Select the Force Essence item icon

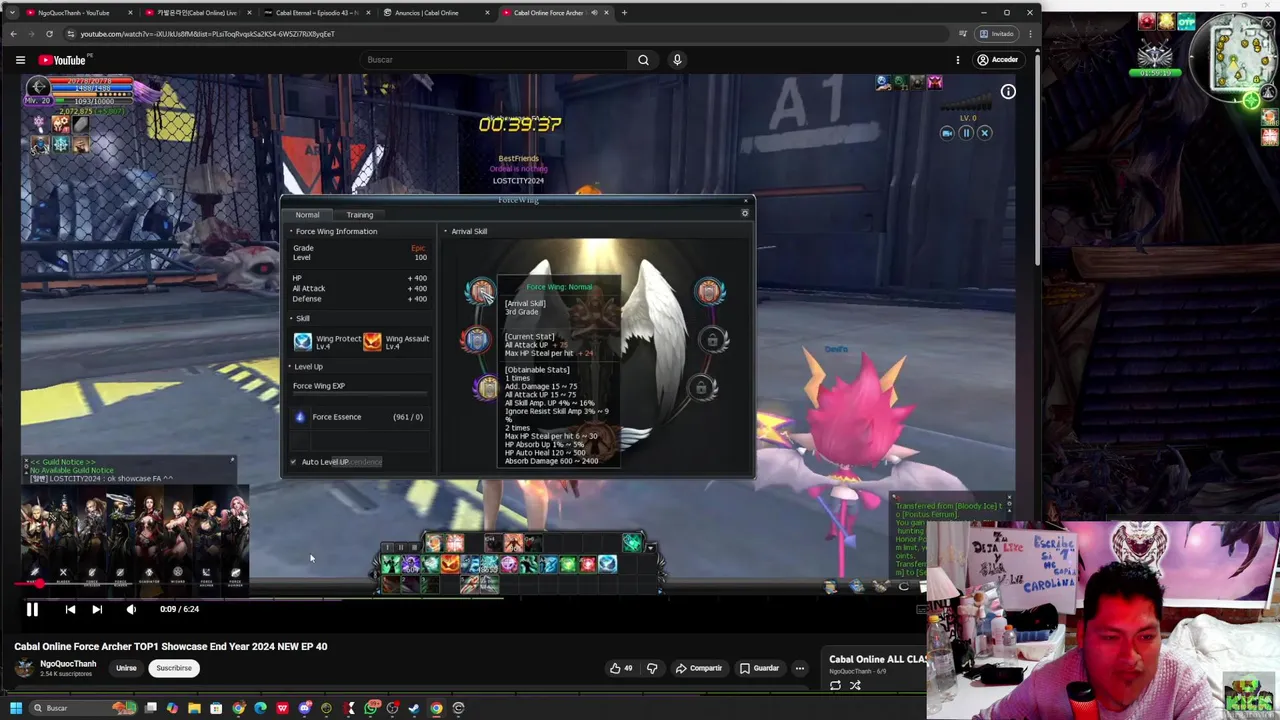point(300,417)
